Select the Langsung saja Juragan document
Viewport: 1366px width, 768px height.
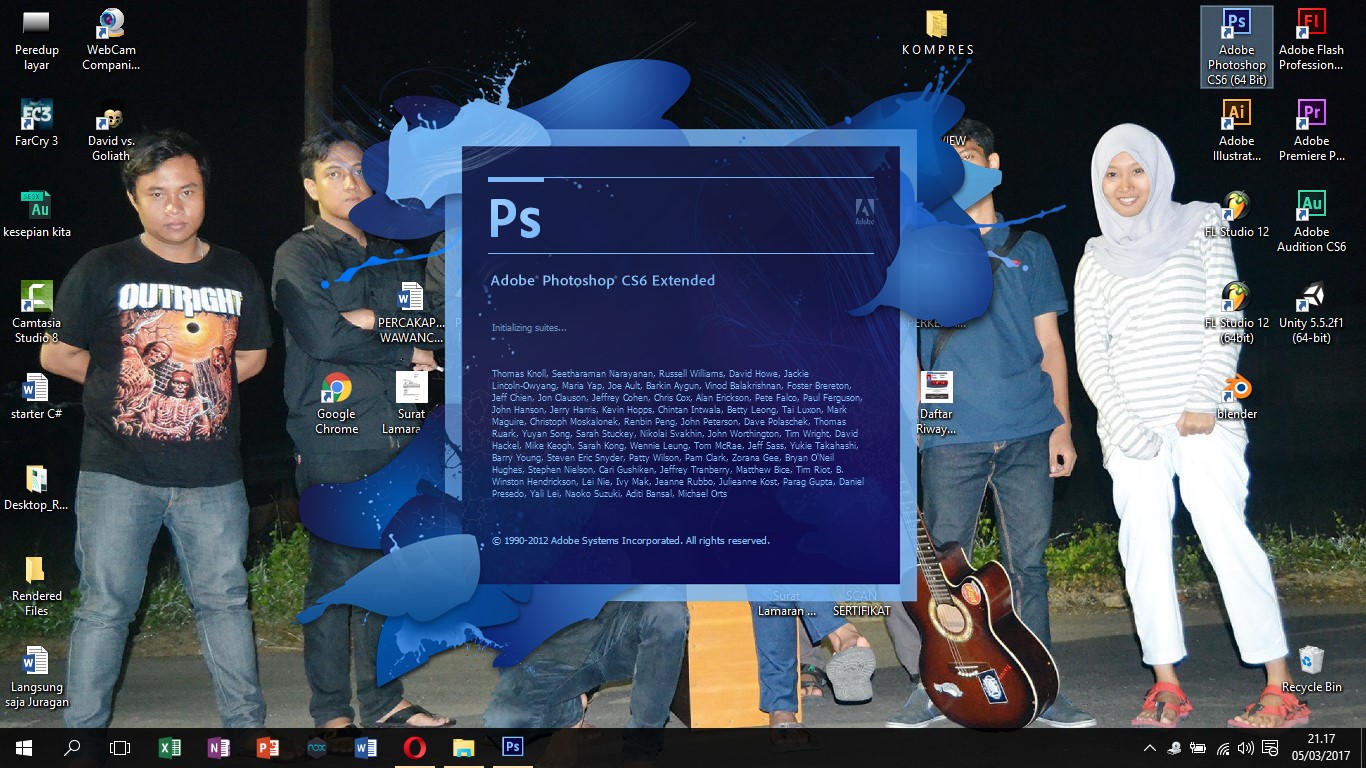[x=37, y=677]
